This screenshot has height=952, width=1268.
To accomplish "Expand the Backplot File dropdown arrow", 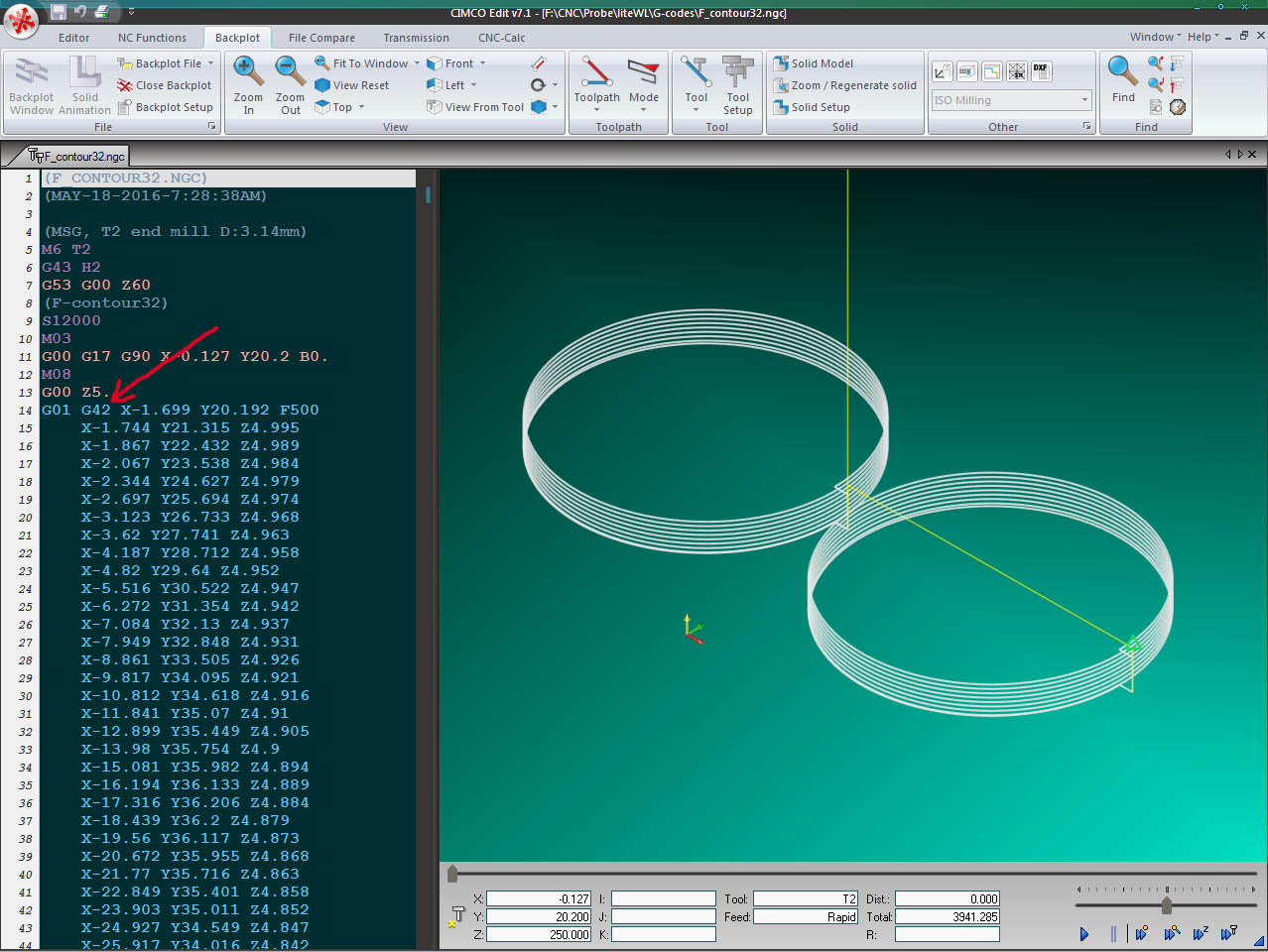I will pos(210,63).
